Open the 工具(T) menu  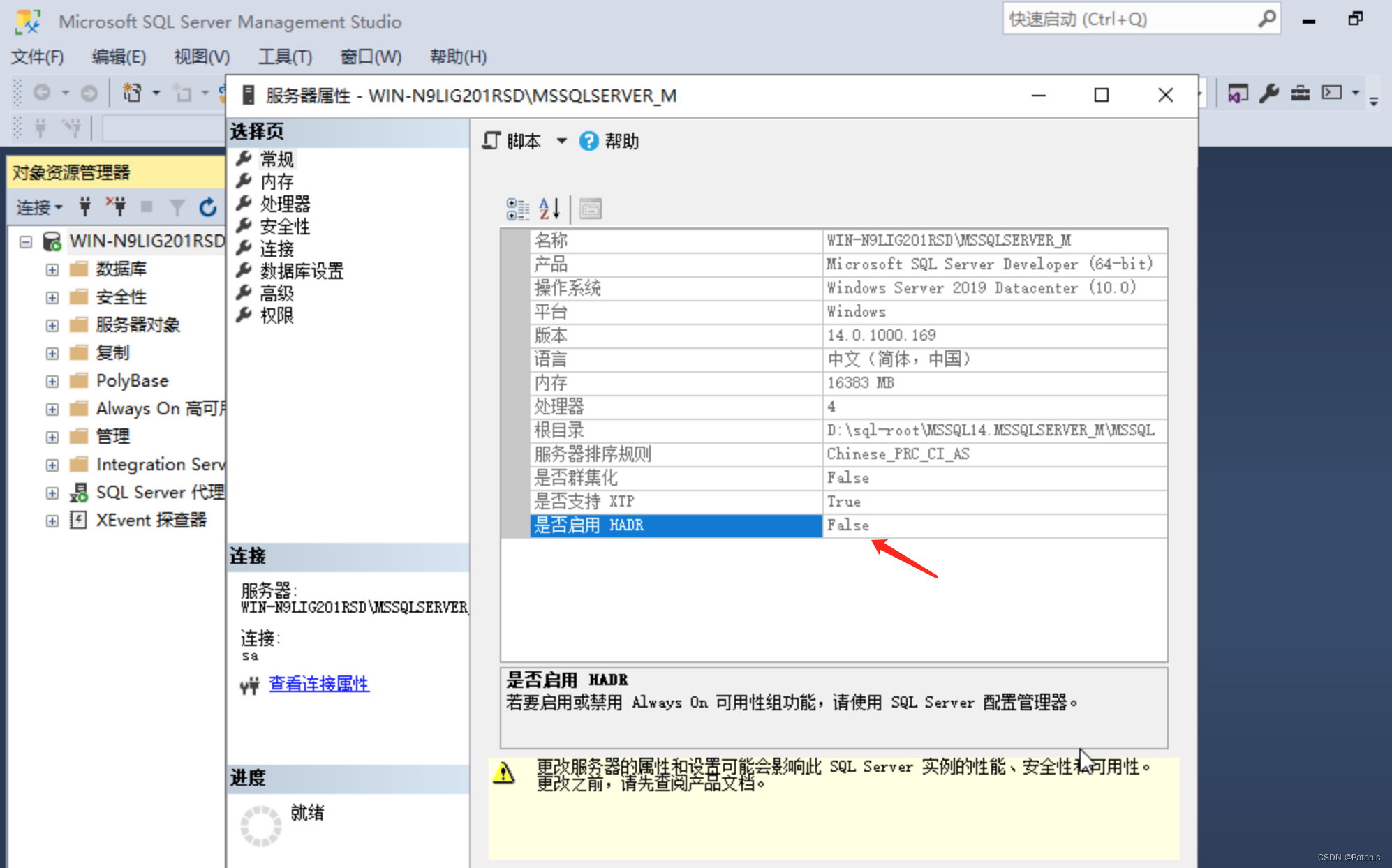(285, 57)
